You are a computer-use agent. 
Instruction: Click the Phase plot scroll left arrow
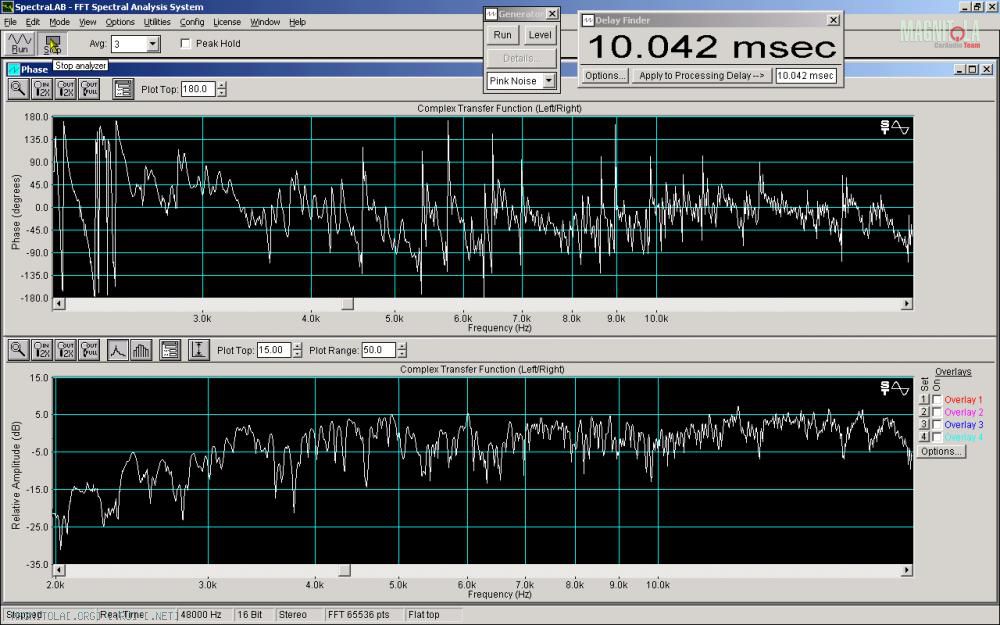(x=59, y=304)
